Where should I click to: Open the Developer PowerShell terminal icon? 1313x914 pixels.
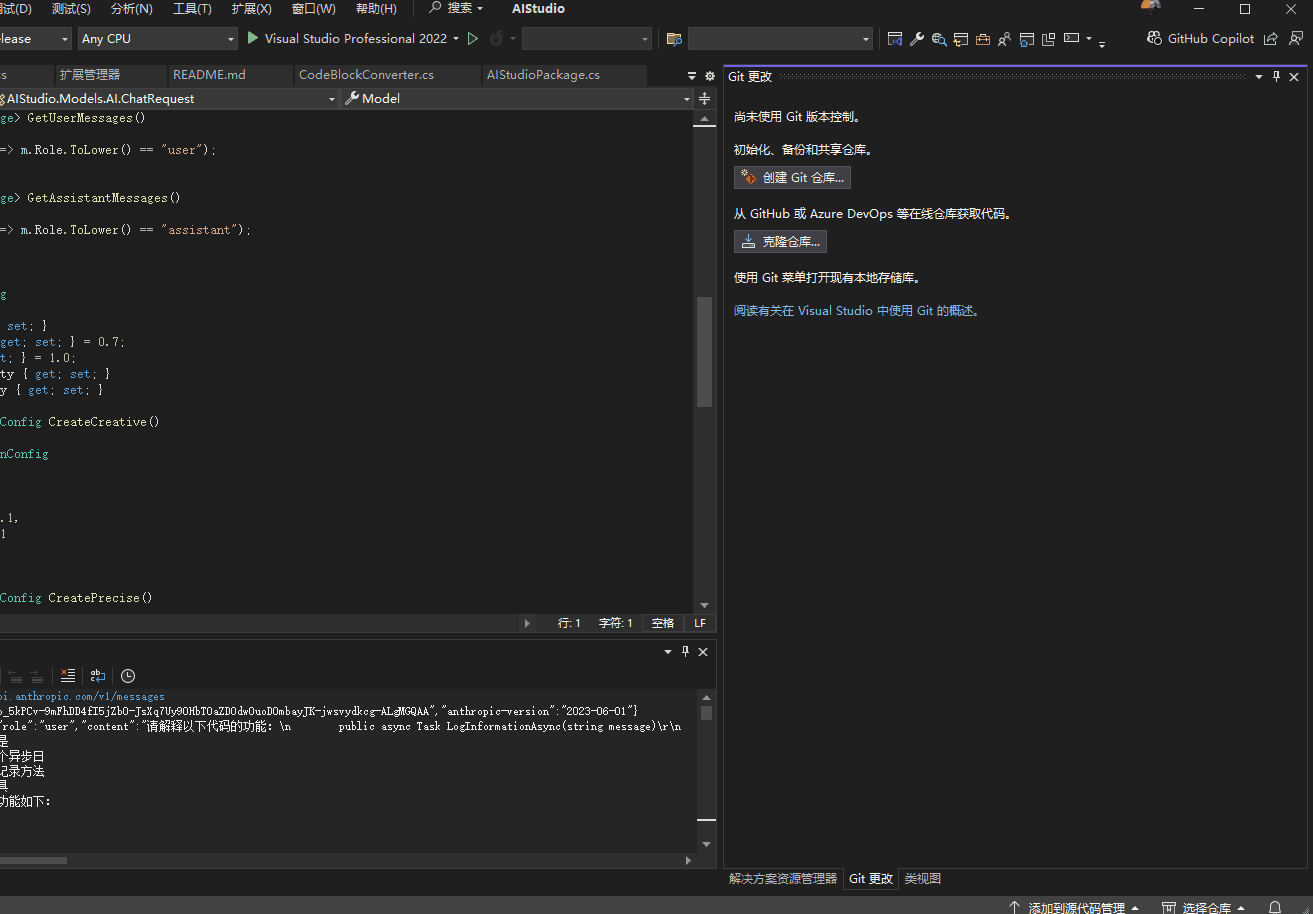(1073, 39)
